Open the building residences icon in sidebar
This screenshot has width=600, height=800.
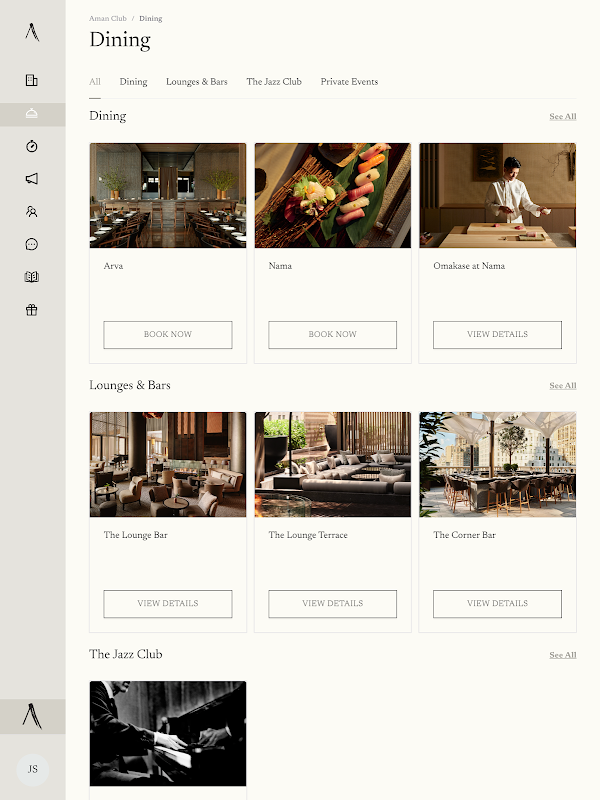click(32, 80)
